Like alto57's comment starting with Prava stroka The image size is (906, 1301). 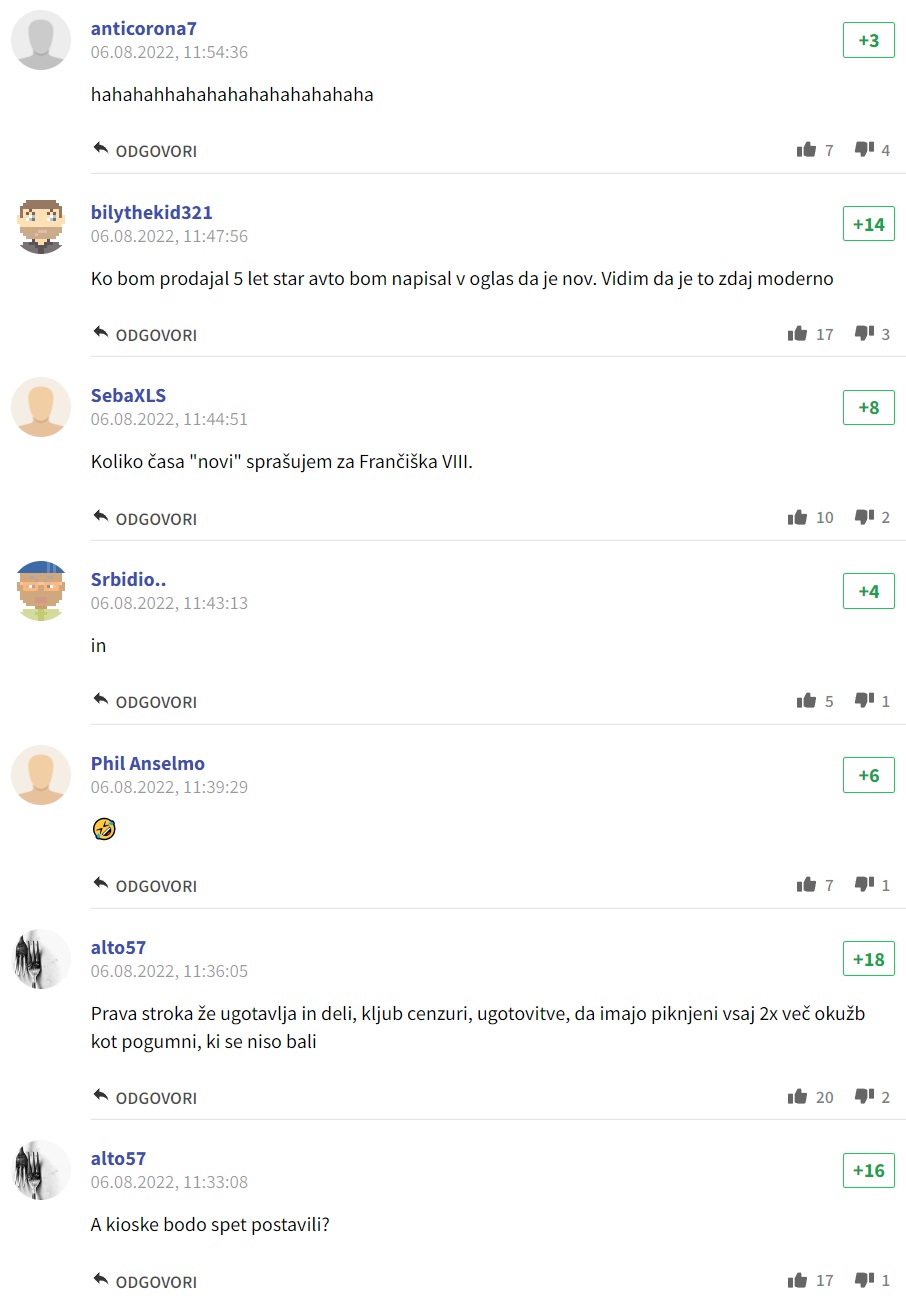798,1097
